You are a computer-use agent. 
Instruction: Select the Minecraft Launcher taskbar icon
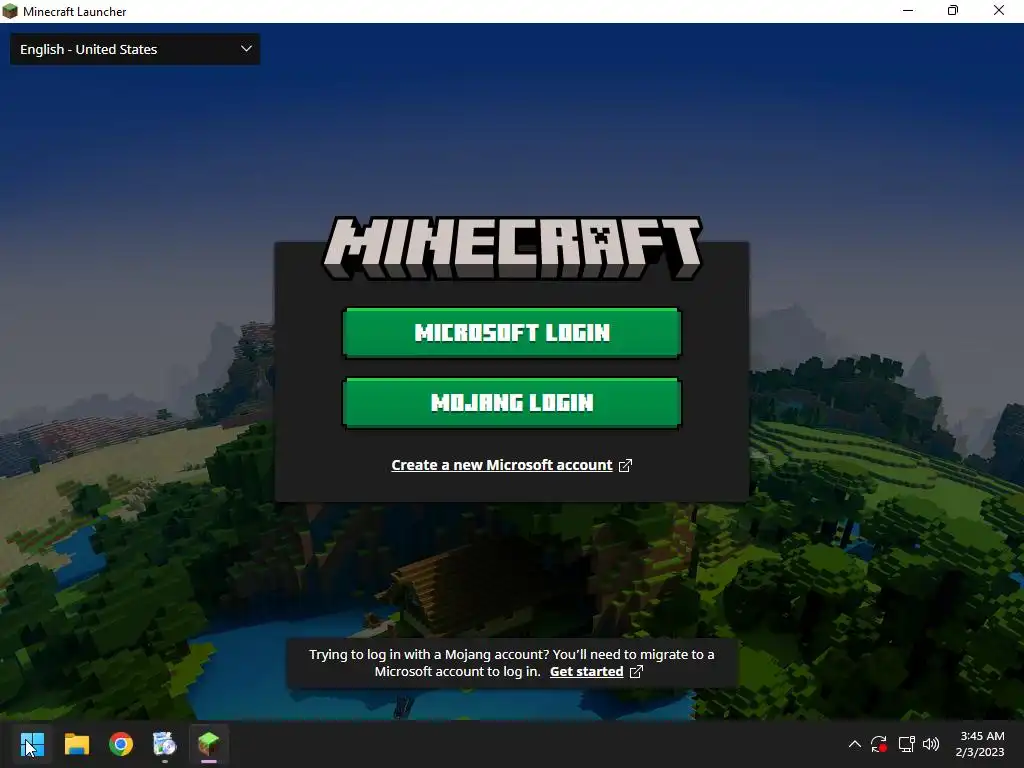click(x=208, y=744)
